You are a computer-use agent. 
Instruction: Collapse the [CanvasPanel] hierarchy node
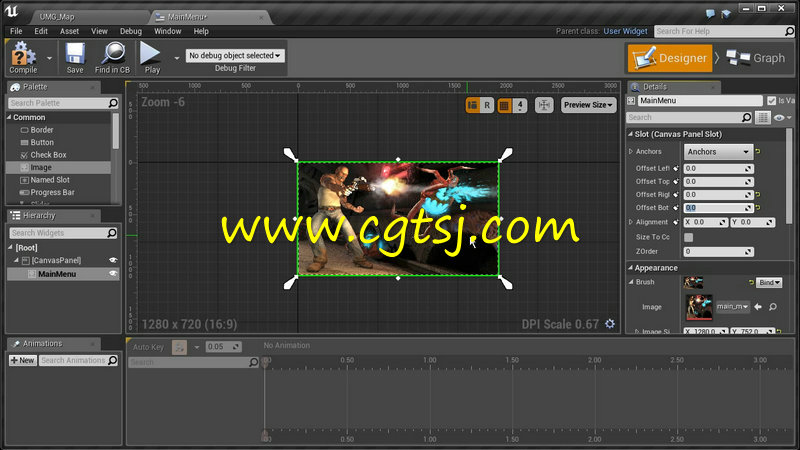tap(16, 260)
